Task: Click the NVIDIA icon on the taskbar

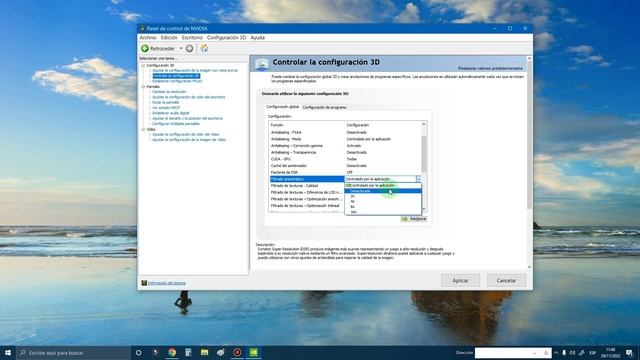Action: click(253, 353)
